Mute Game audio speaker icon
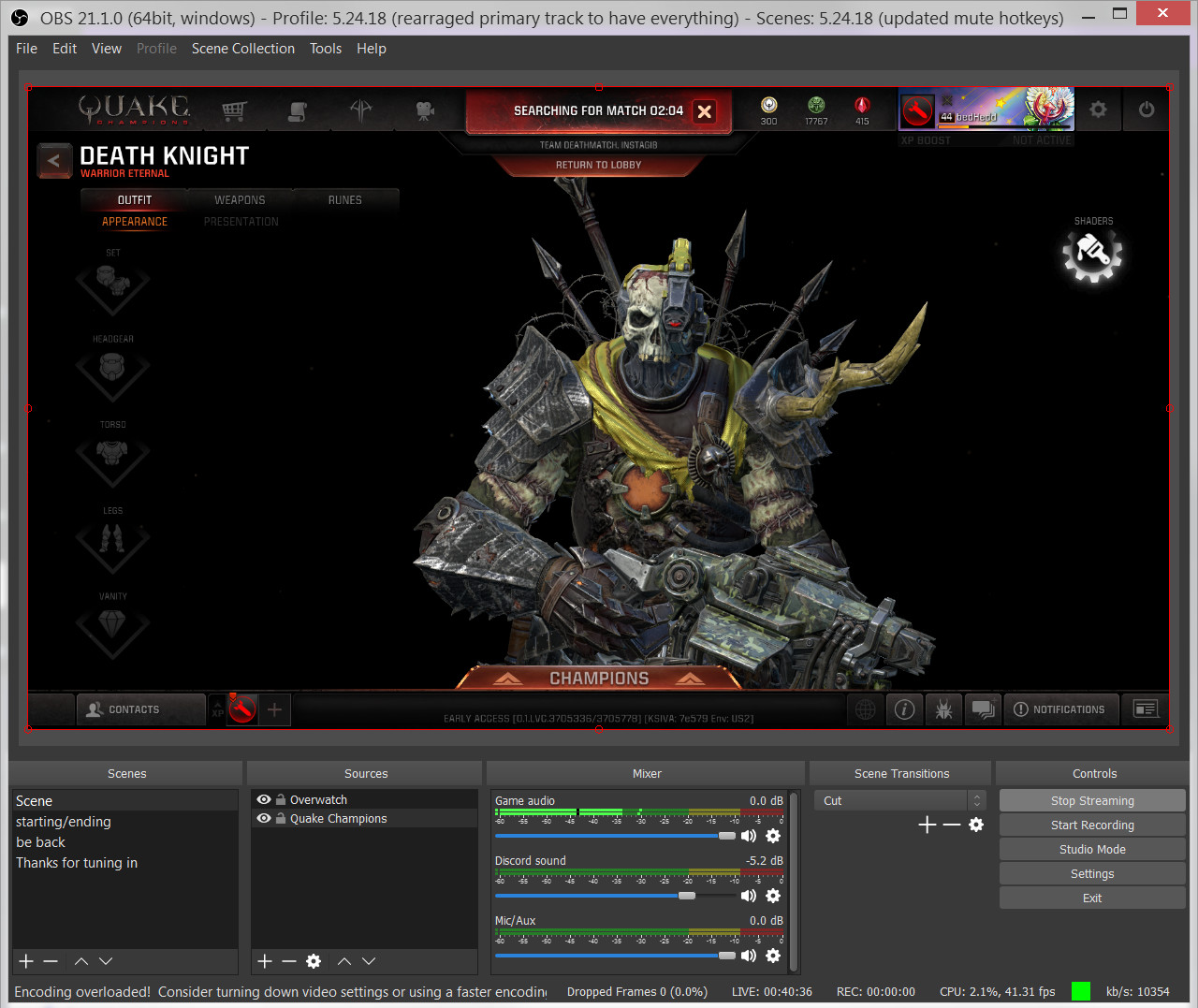The height and width of the screenshot is (1008, 1198). click(749, 836)
